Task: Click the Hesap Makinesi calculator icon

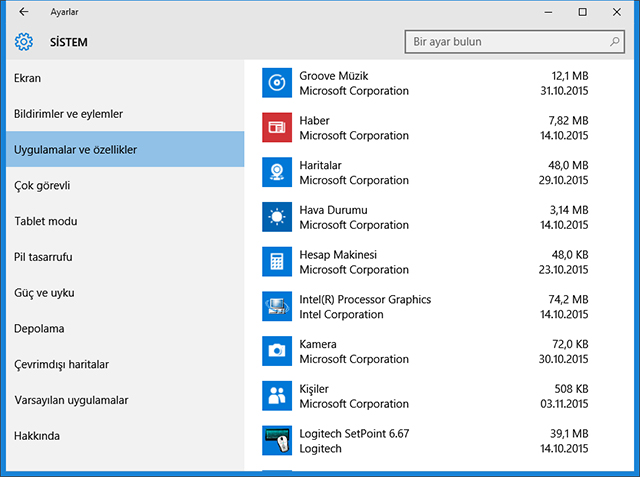Action: point(277,262)
